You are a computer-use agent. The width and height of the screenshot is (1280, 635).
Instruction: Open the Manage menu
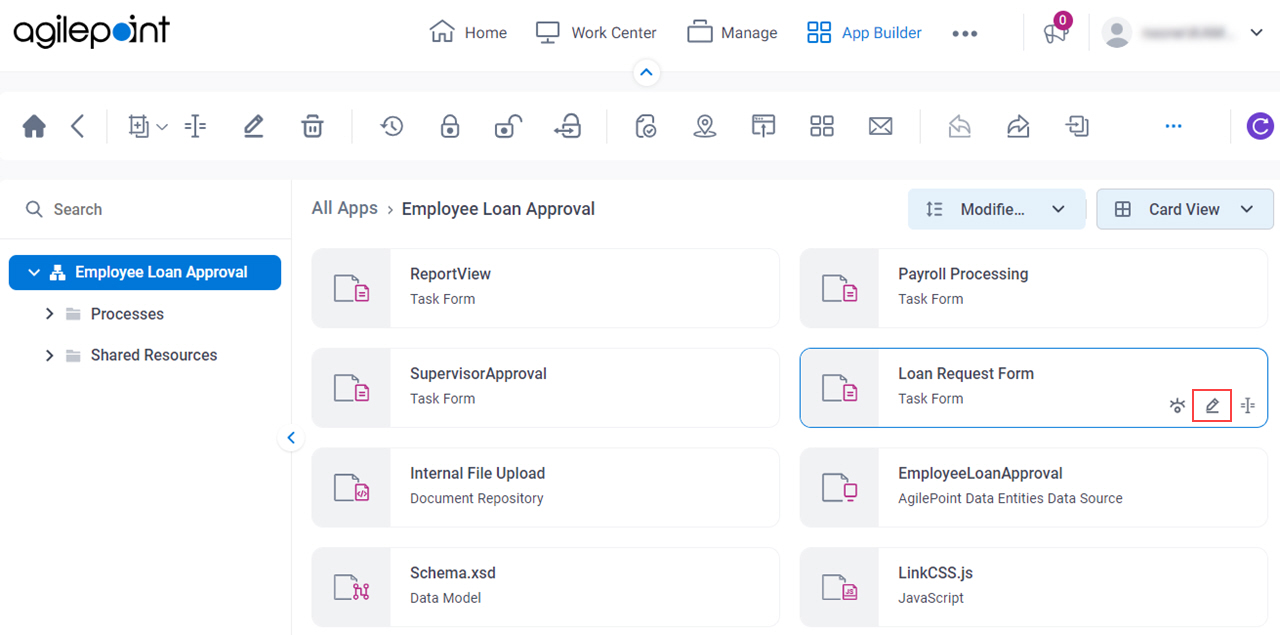point(732,33)
